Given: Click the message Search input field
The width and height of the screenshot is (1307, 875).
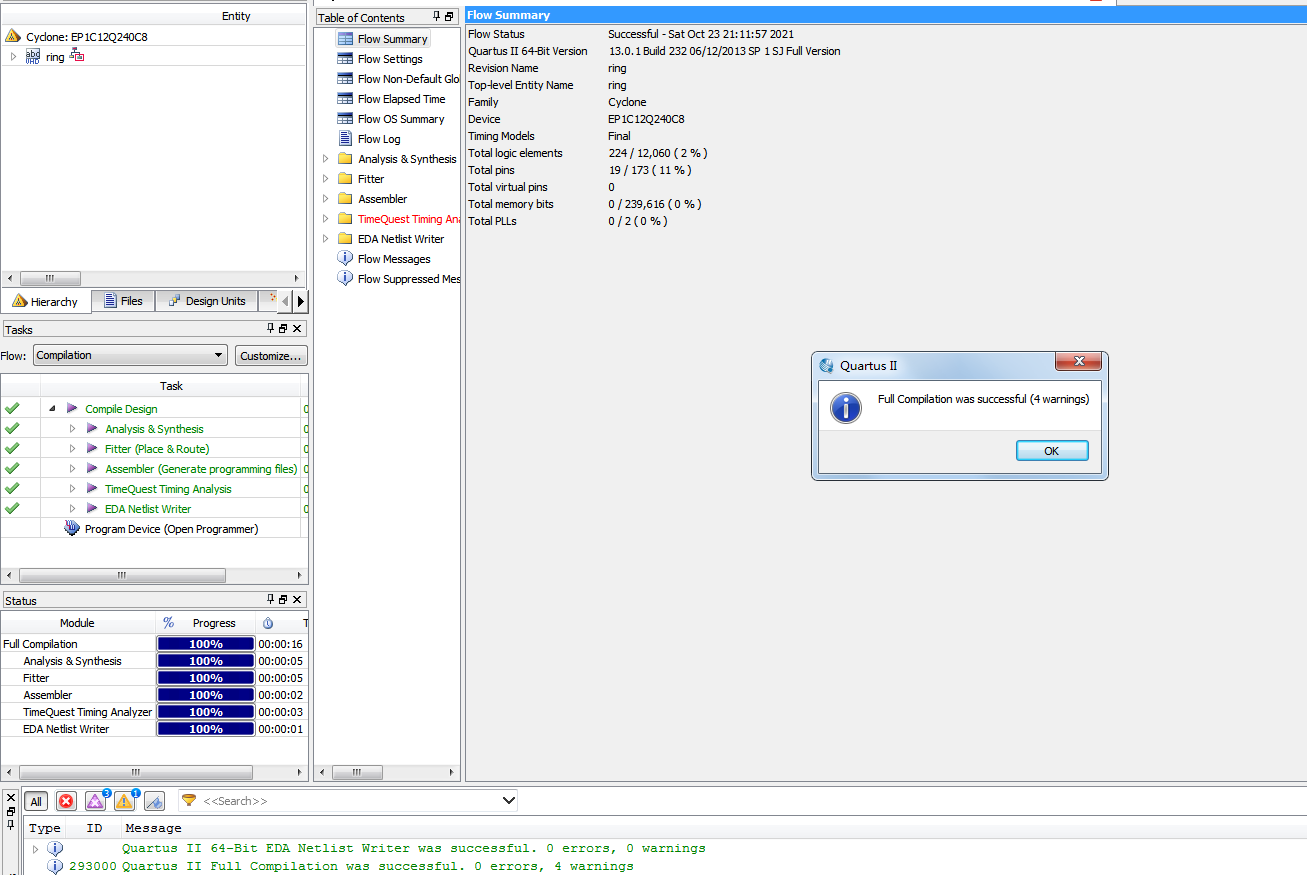Looking at the screenshot, I should (x=349, y=801).
